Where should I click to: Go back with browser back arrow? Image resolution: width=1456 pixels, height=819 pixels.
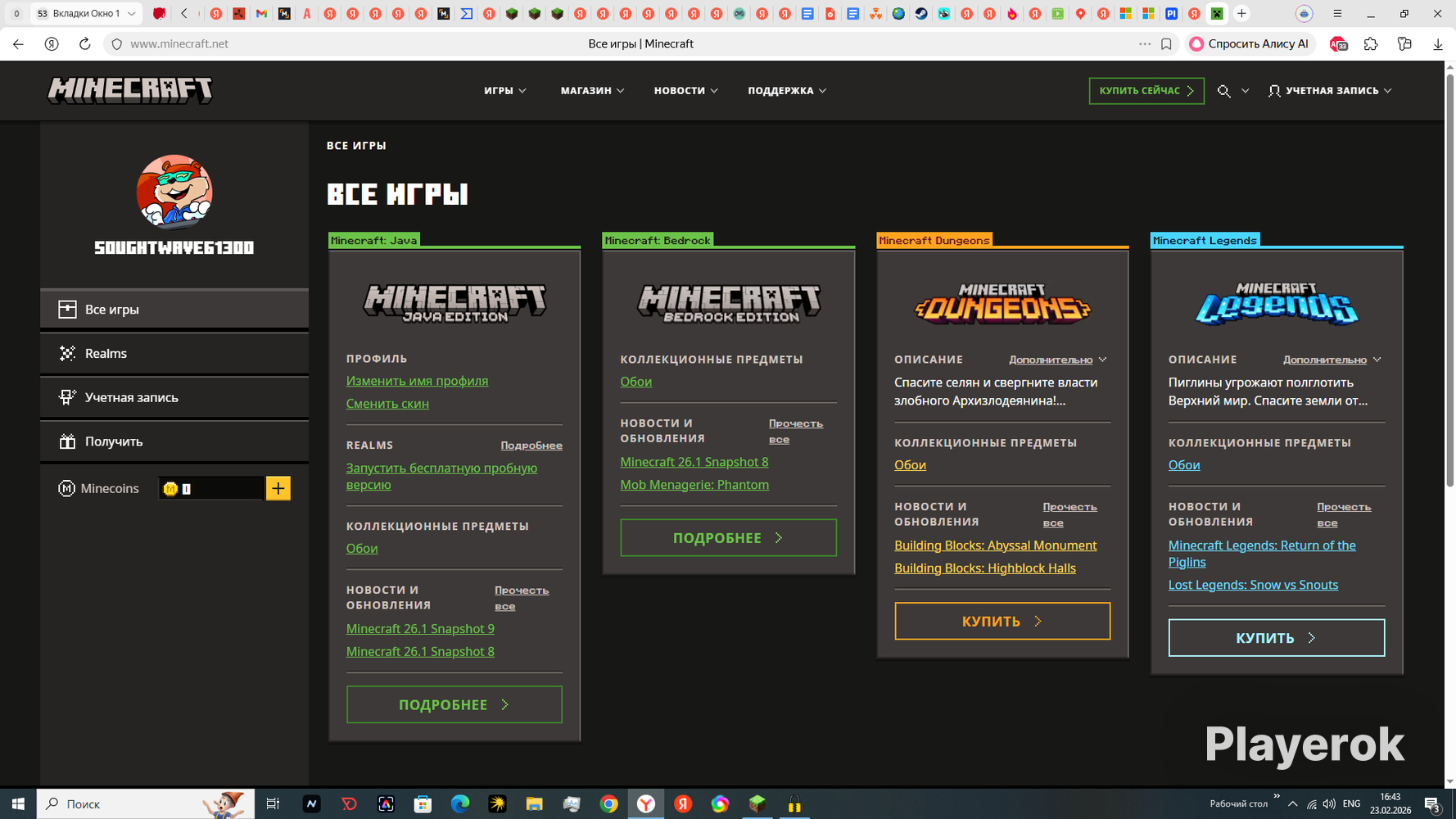18,44
